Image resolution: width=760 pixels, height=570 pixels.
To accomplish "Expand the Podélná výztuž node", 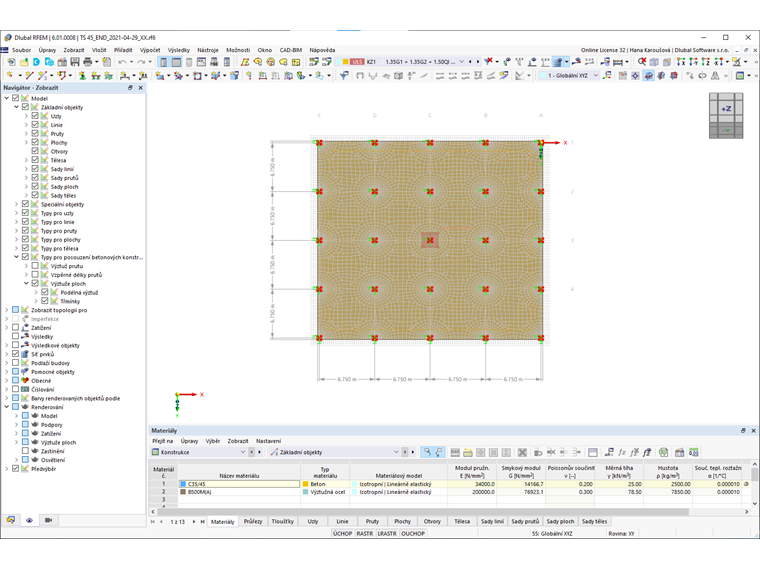I will coord(36,292).
